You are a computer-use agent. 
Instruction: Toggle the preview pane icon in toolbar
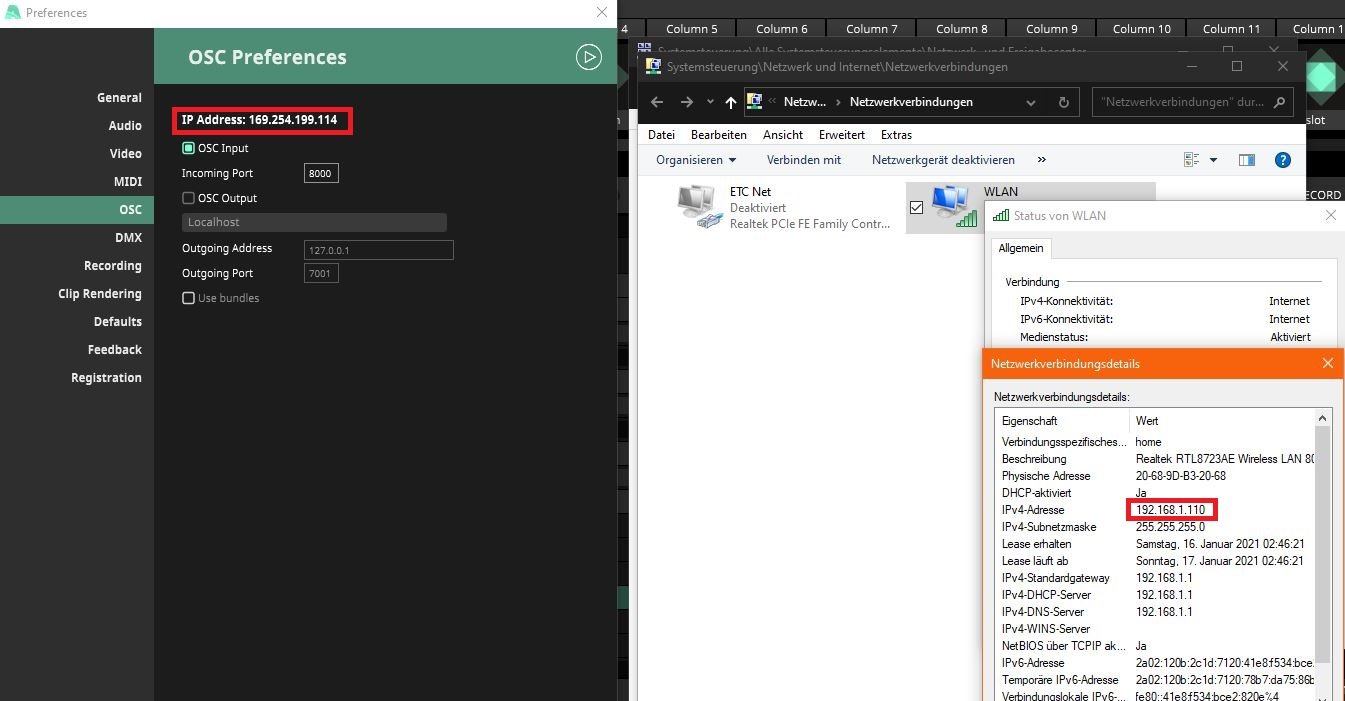pyautogui.click(x=1246, y=160)
